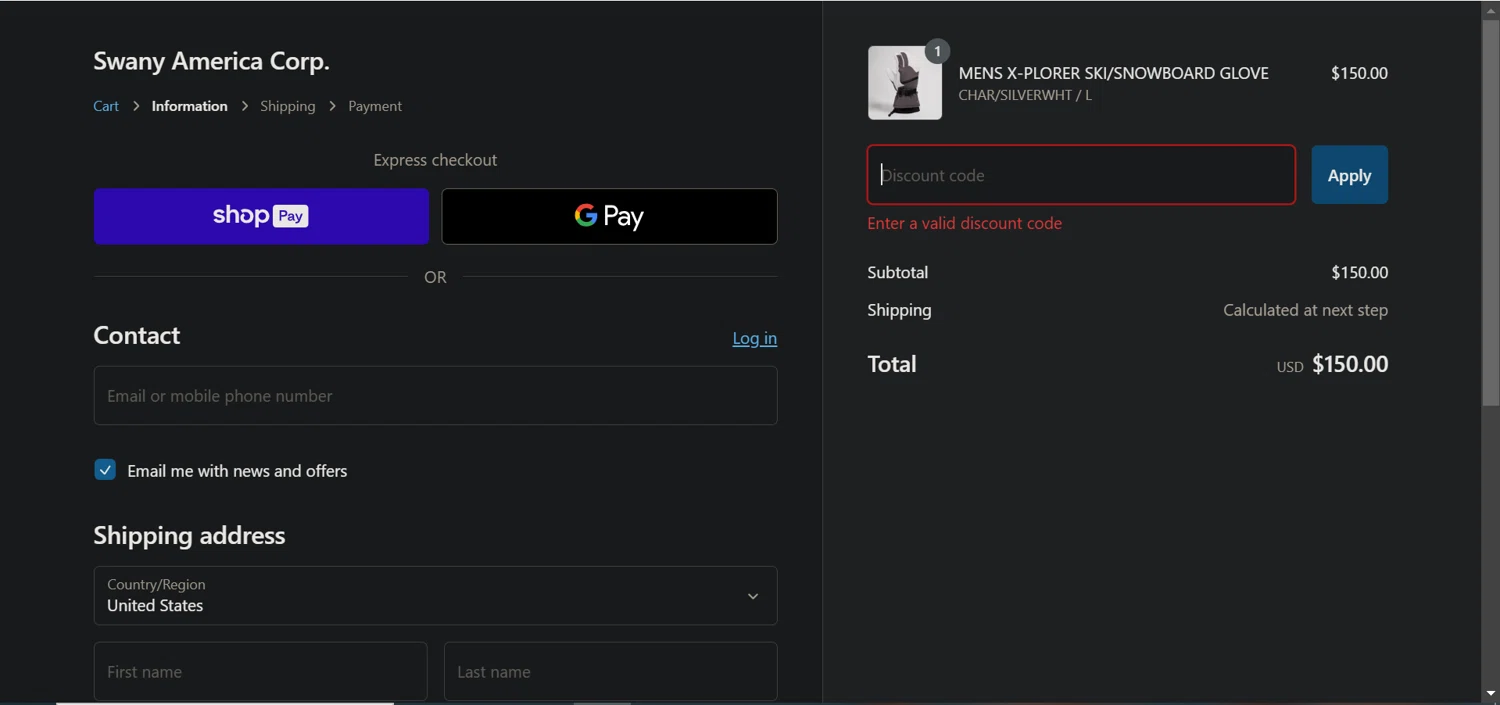
Task: Click the Express checkout heading
Action: click(x=435, y=160)
